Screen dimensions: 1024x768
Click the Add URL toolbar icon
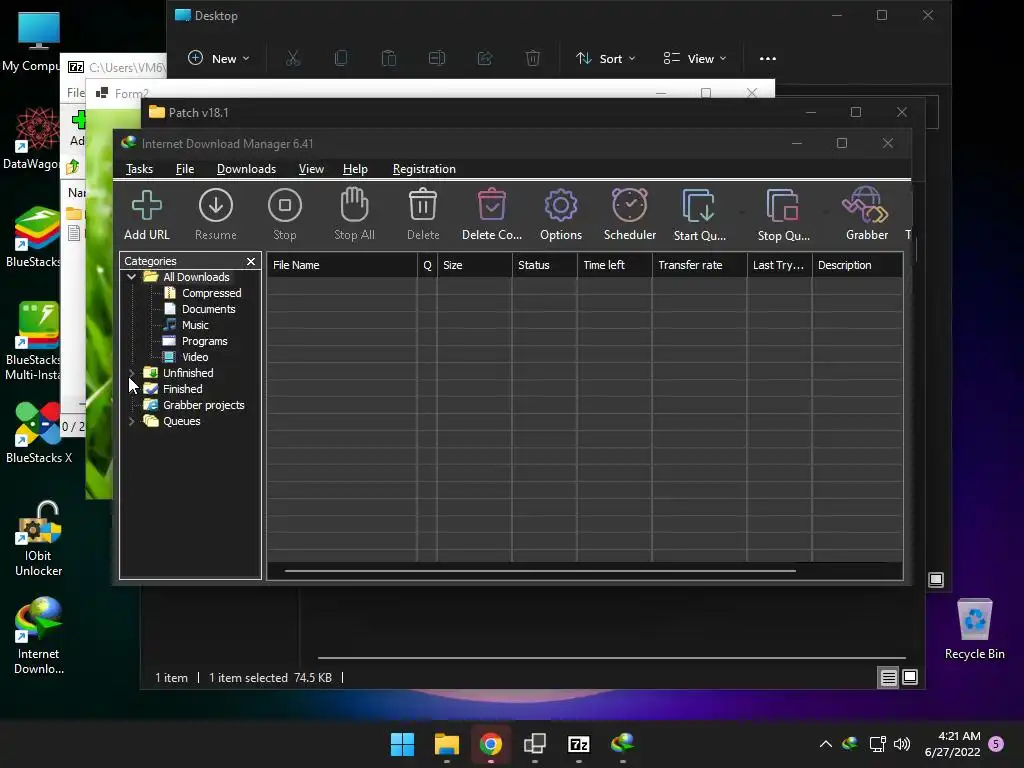point(146,214)
